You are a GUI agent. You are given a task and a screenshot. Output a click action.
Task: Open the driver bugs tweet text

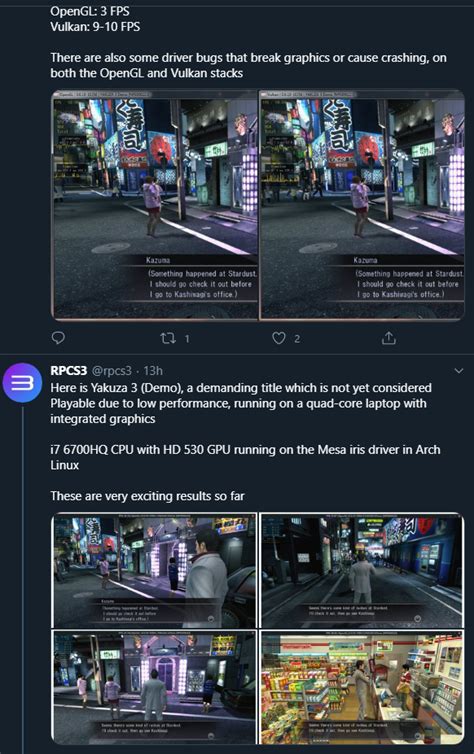(x=249, y=65)
